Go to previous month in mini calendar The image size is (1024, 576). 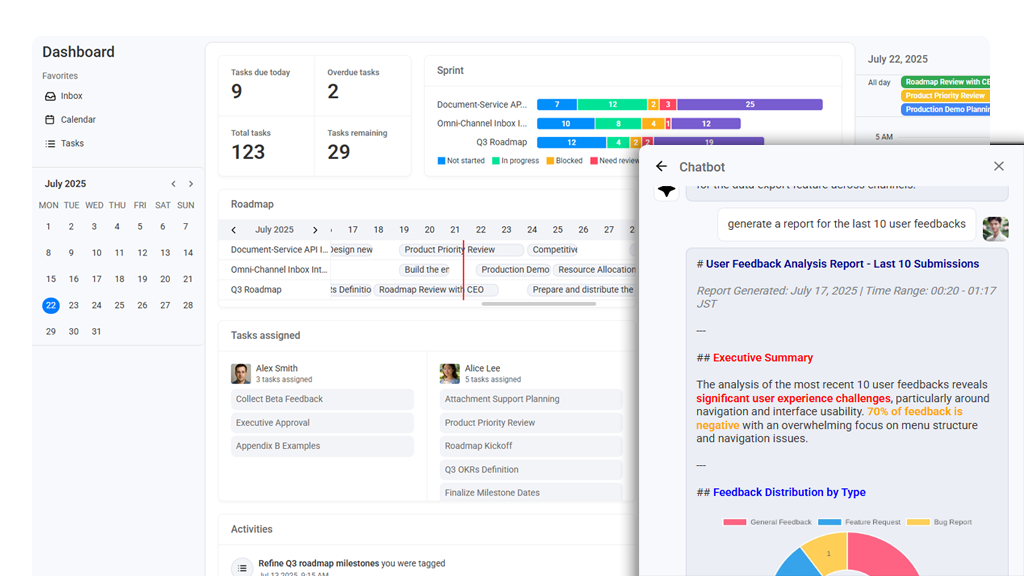[173, 184]
